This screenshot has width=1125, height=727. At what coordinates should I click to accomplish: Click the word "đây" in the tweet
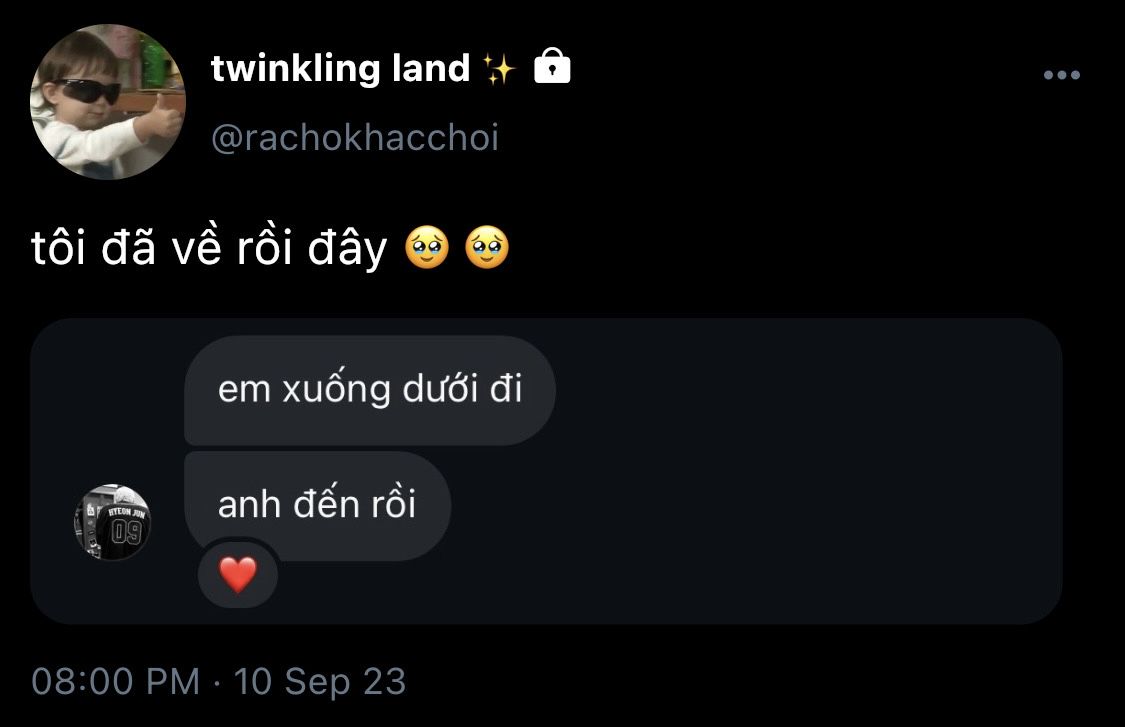(347, 250)
